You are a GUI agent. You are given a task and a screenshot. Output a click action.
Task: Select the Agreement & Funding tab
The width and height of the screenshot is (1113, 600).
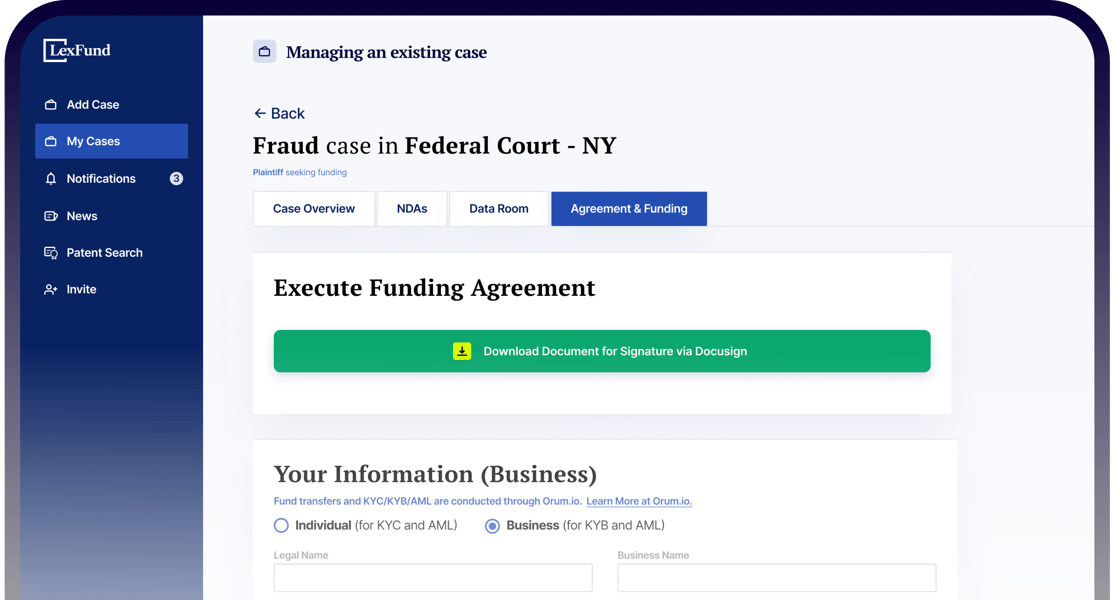[x=629, y=209]
